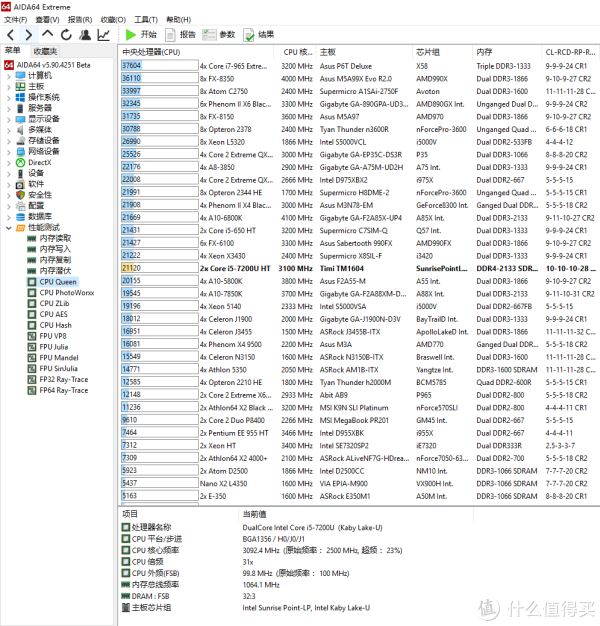Open the FPU SinJulia benchmark
The width and height of the screenshot is (600, 626).
coord(58,368)
